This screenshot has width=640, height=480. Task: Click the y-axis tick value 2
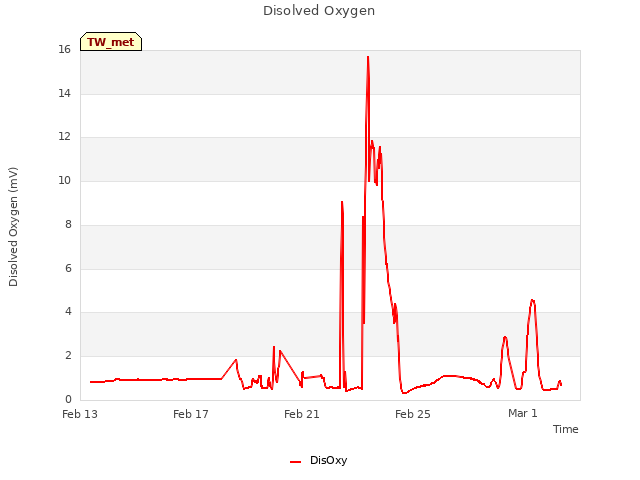(68, 356)
